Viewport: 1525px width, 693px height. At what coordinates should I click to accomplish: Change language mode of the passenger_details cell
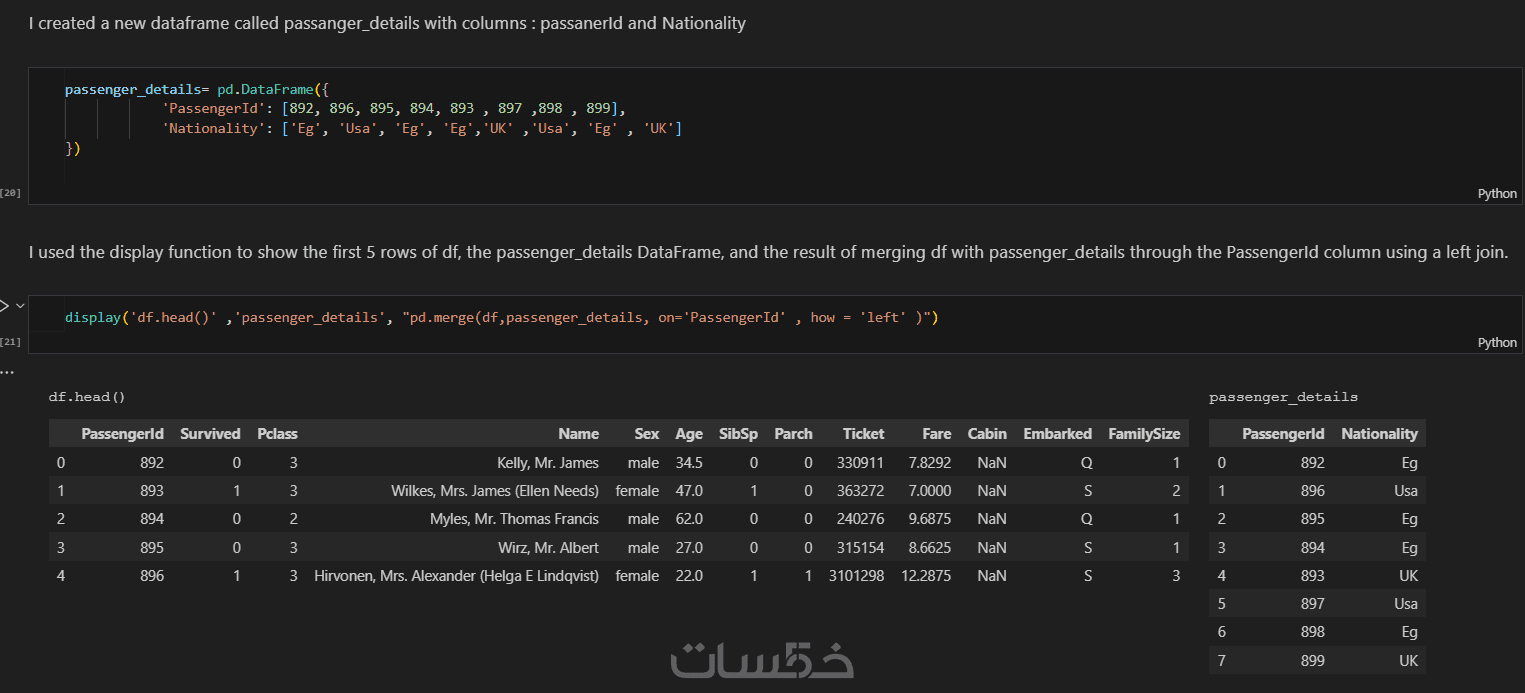[1496, 194]
